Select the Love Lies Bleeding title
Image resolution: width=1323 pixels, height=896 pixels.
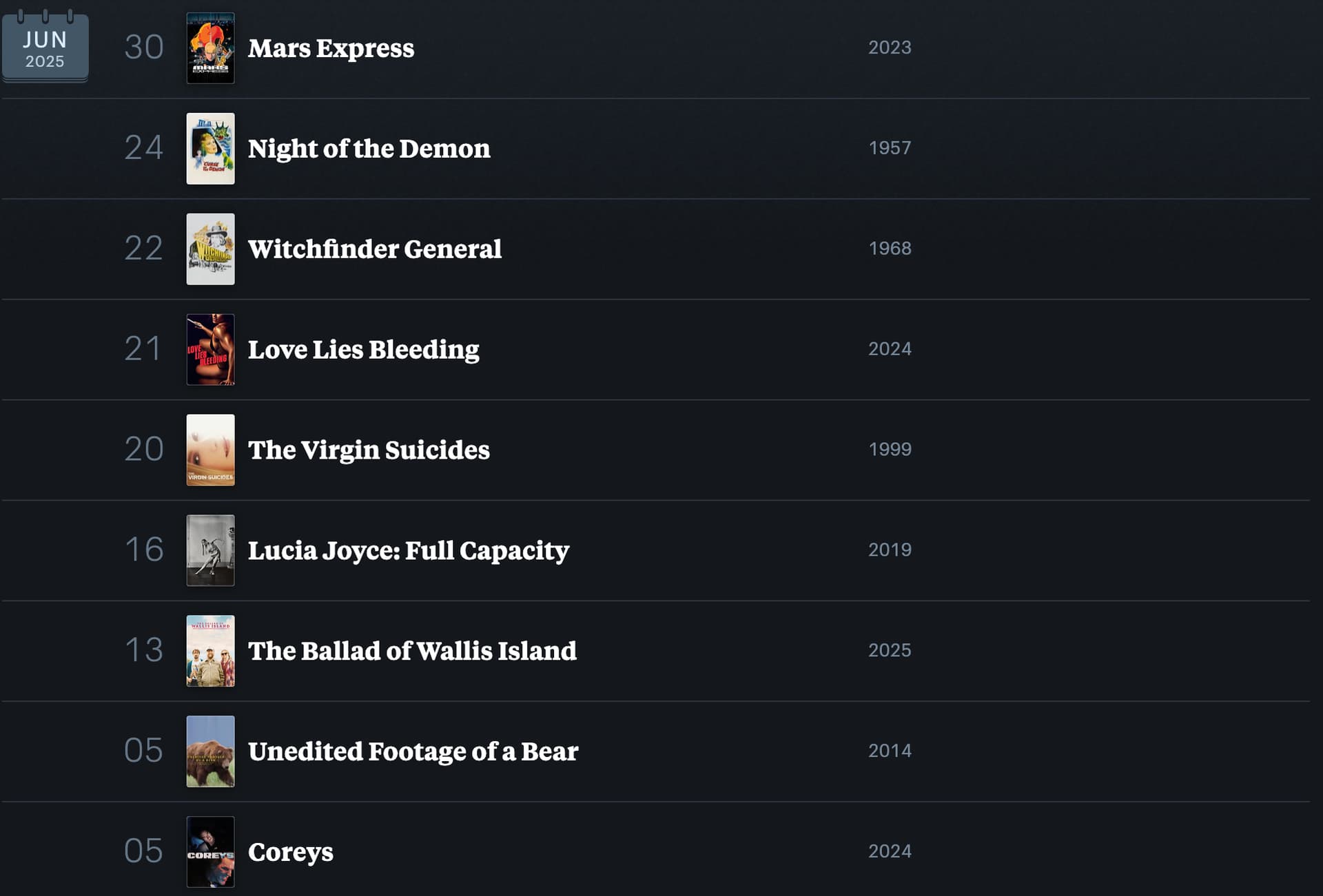(363, 350)
